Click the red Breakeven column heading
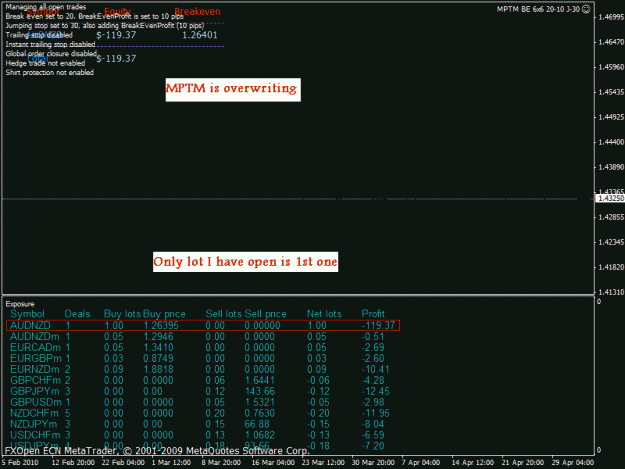The height and width of the screenshot is (469, 625). [197, 12]
